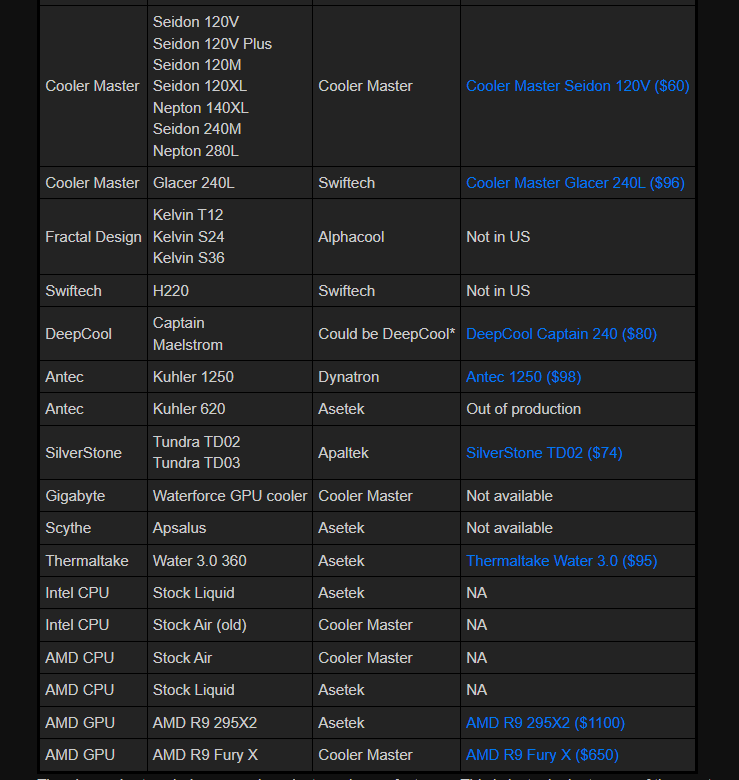Select the Kelvin S36 model text
This screenshot has width=739, height=780.
[x=188, y=258]
